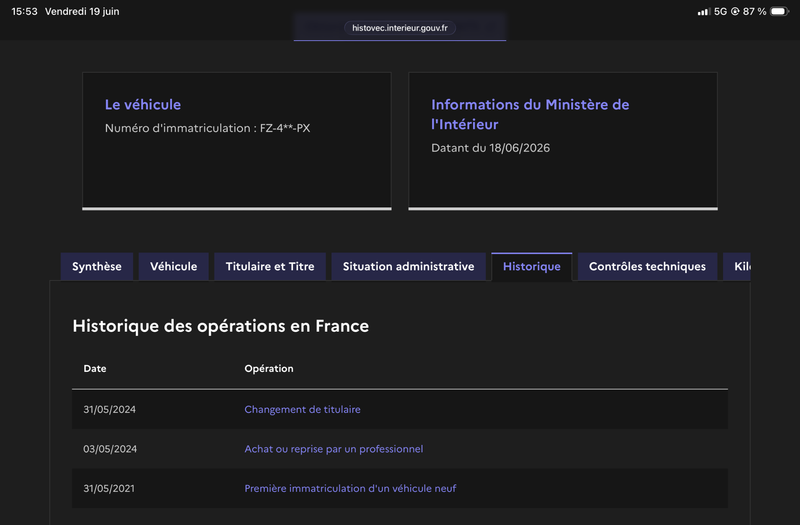Open the Situation administrative tab
This screenshot has height=525, width=800.
pos(408,266)
